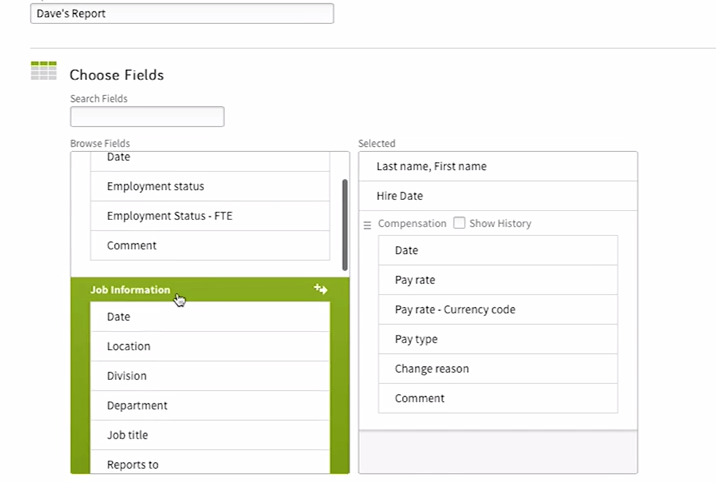Select the partially visible Date field at the top of Browse Fields
The width and height of the screenshot is (716, 483).
pyautogui.click(x=210, y=162)
